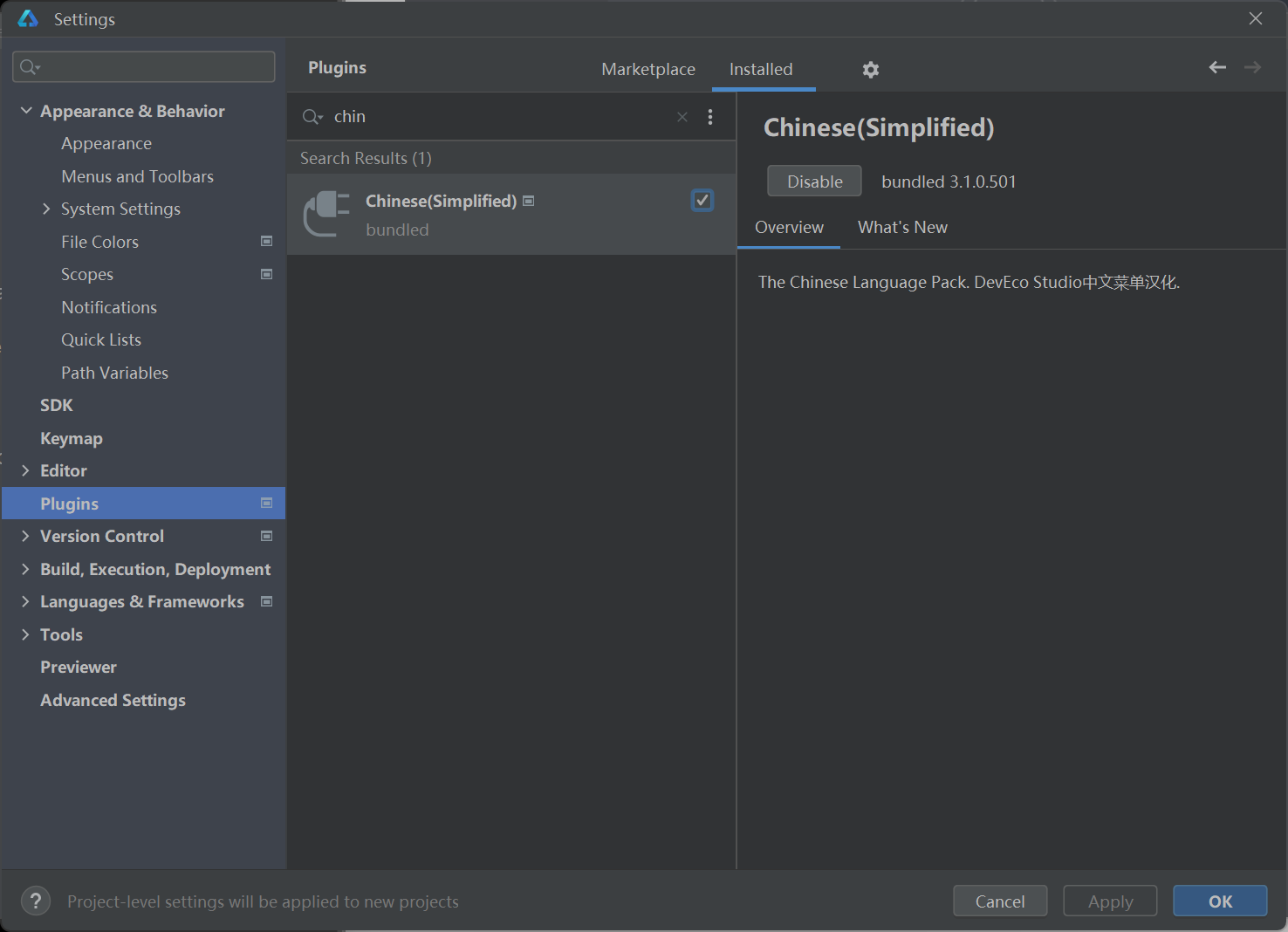Image resolution: width=1288 pixels, height=932 pixels.
Task: Click the Apply button
Action: (1110, 901)
